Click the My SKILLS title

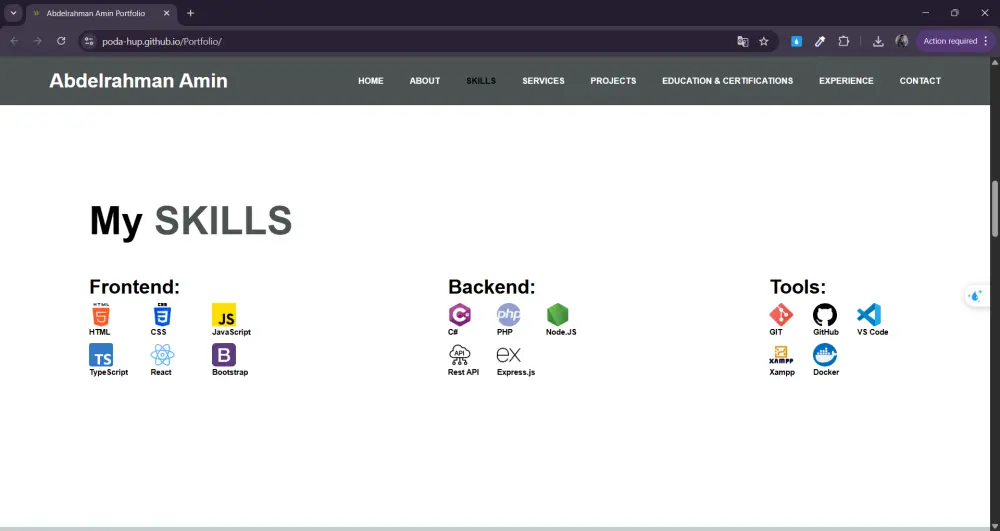tap(191, 221)
